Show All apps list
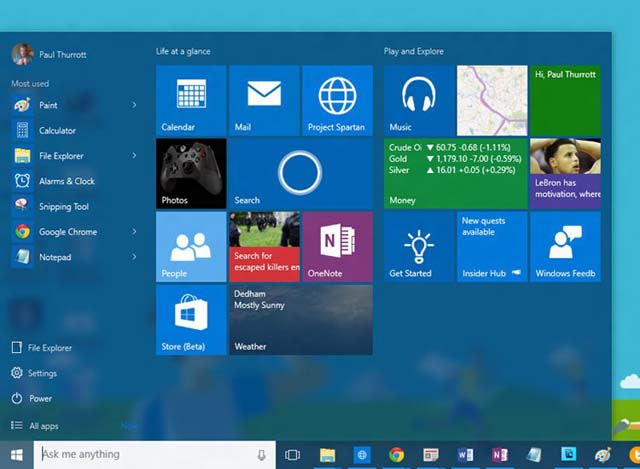The width and height of the screenshot is (640, 469). 35,425
